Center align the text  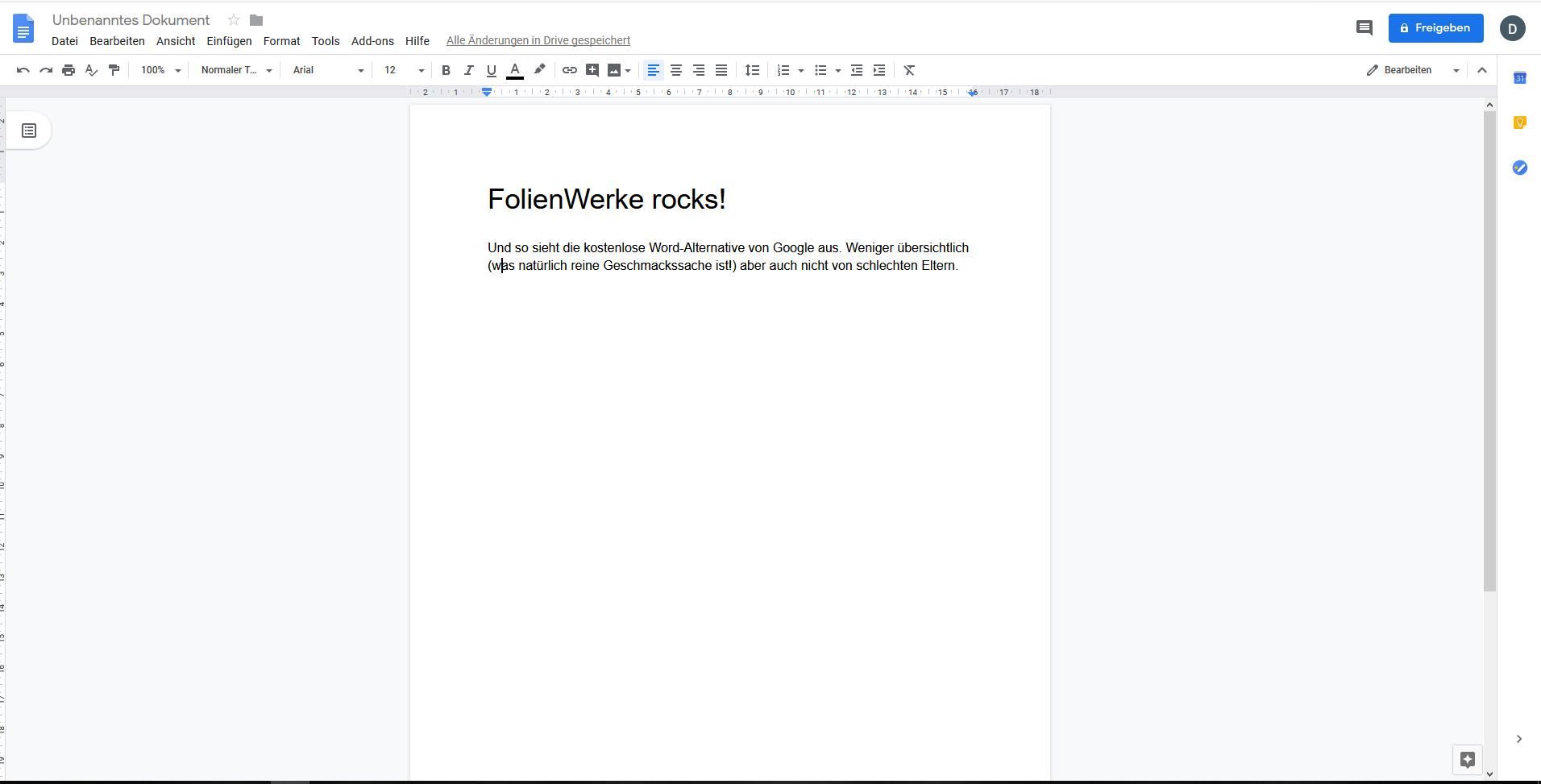676,70
